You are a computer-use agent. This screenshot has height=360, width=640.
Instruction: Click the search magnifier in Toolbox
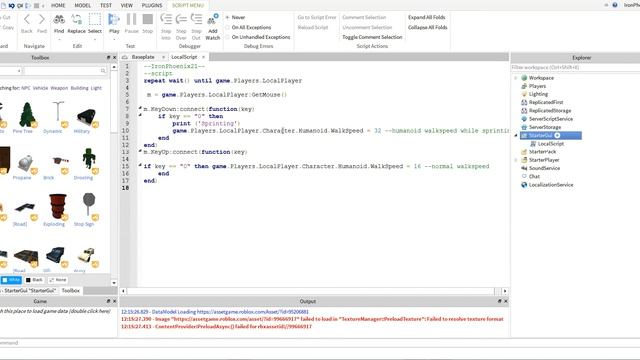[103, 71]
